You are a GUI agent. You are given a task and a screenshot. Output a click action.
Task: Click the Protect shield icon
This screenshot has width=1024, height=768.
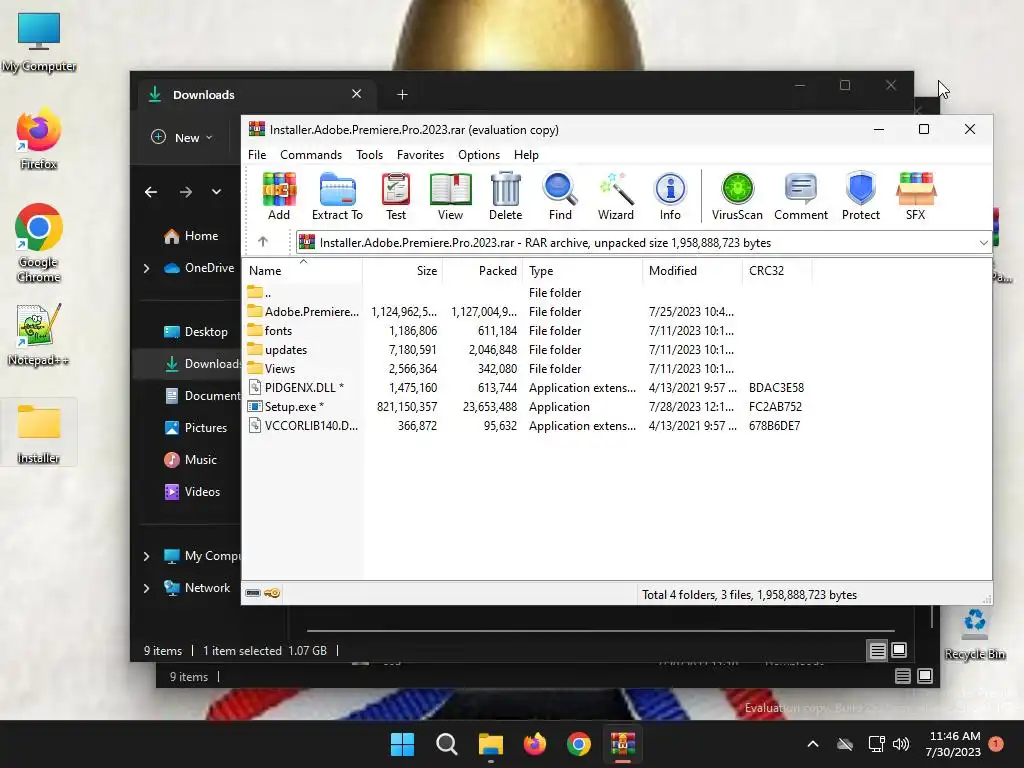click(861, 196)
